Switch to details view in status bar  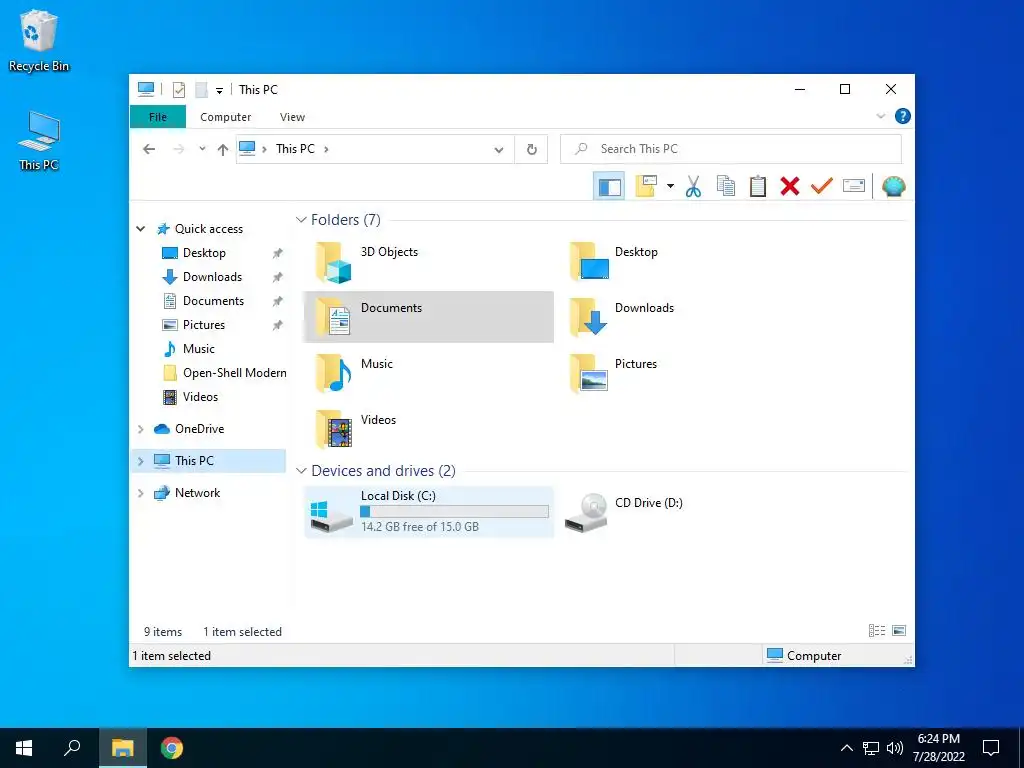pyautogui.click(x=876, y=631)
